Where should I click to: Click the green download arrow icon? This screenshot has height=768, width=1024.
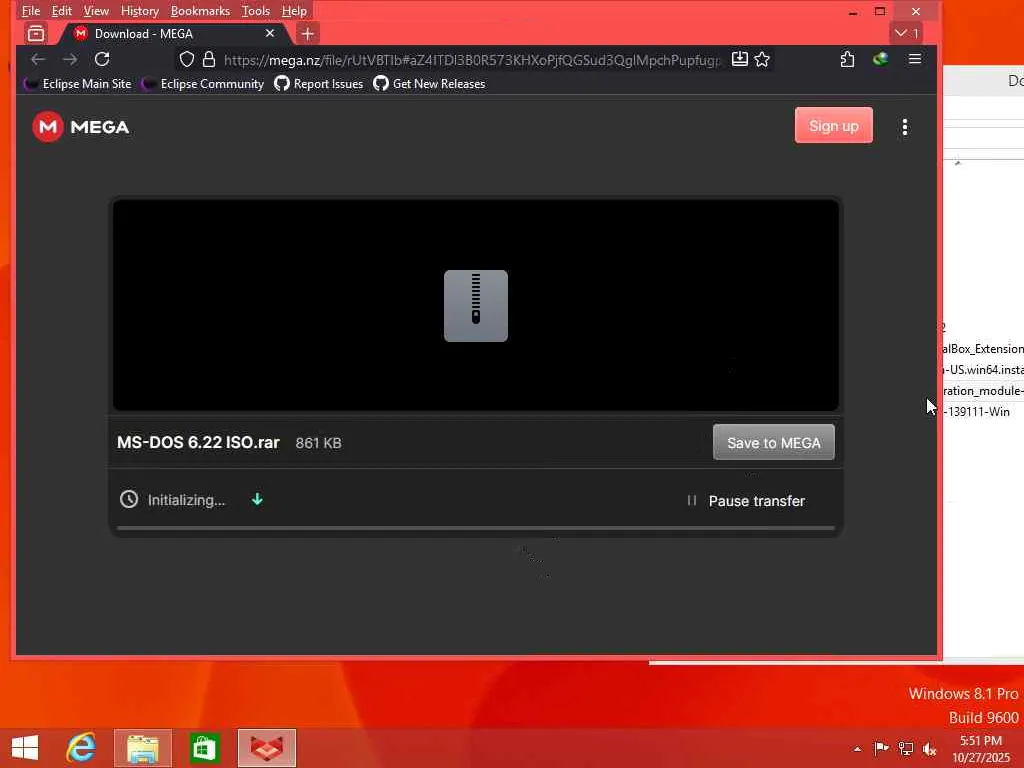[257, 500]
